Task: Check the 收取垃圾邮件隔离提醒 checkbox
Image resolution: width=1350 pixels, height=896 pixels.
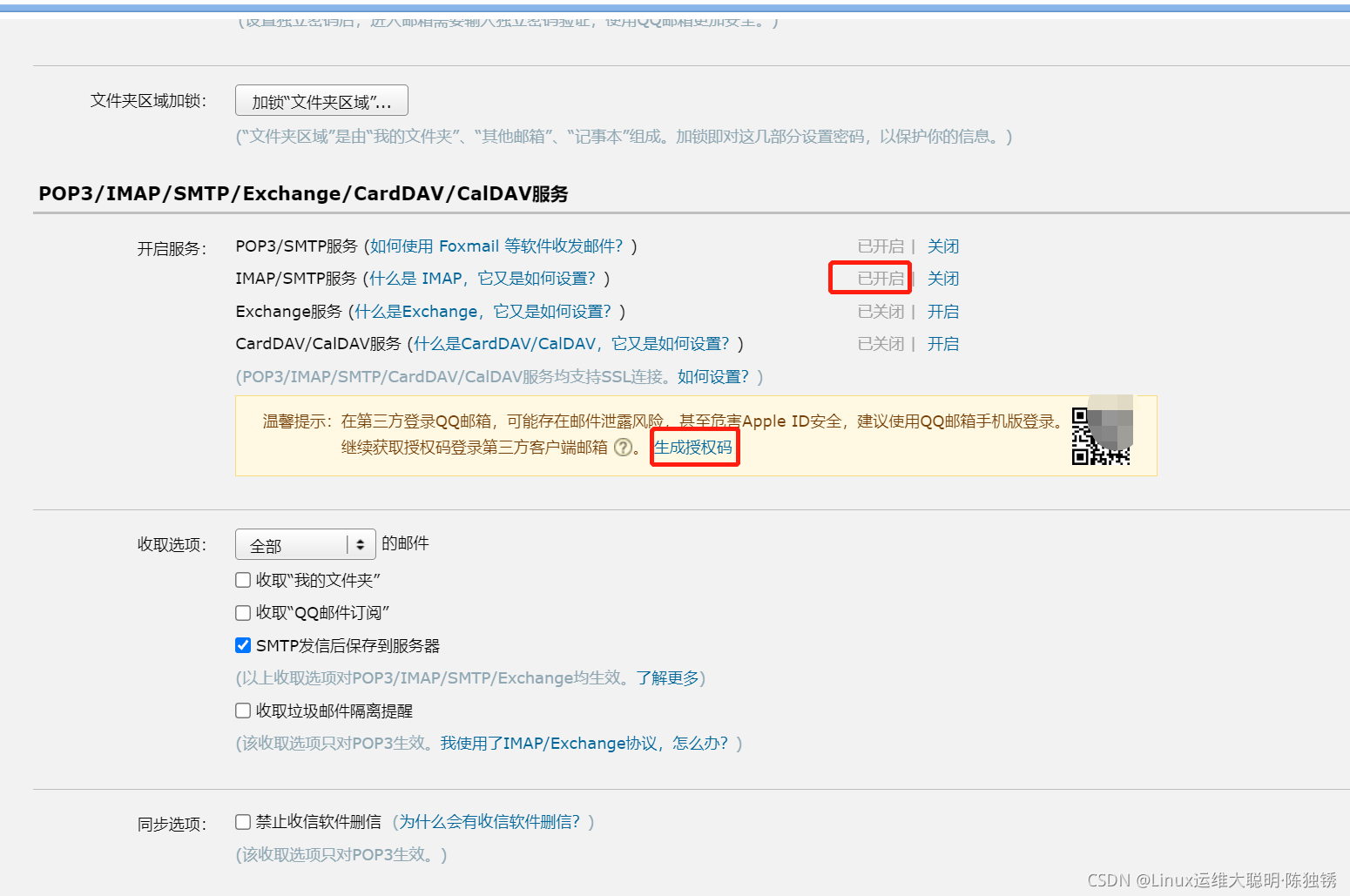Action: [x=243, y=711]
